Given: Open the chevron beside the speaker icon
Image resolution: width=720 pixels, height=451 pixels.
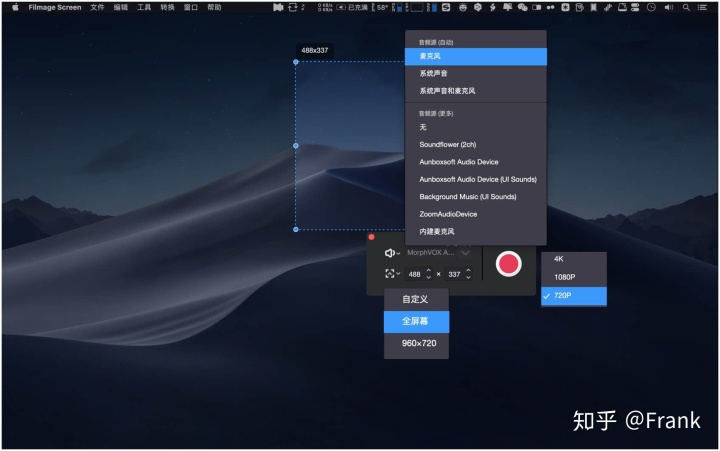Looking at the screenshot, I should pyautogui.click(x=398, y=254).
